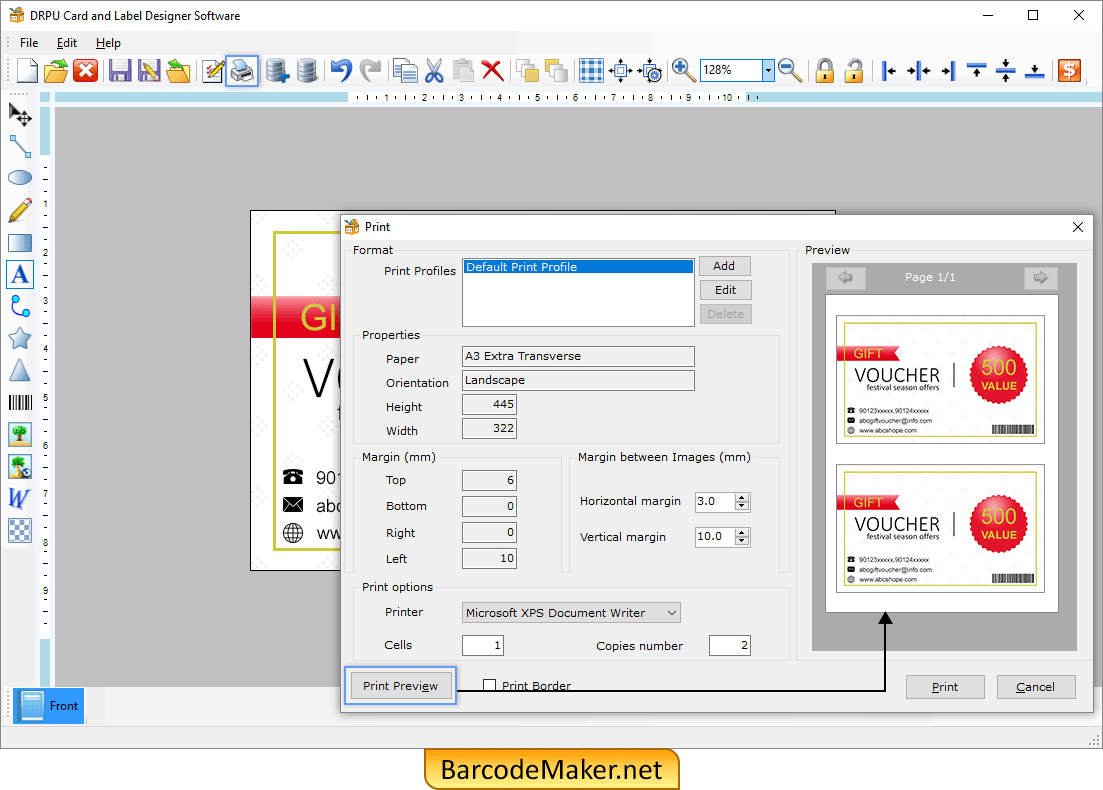Select the Star shape tool

pos(20,338)
